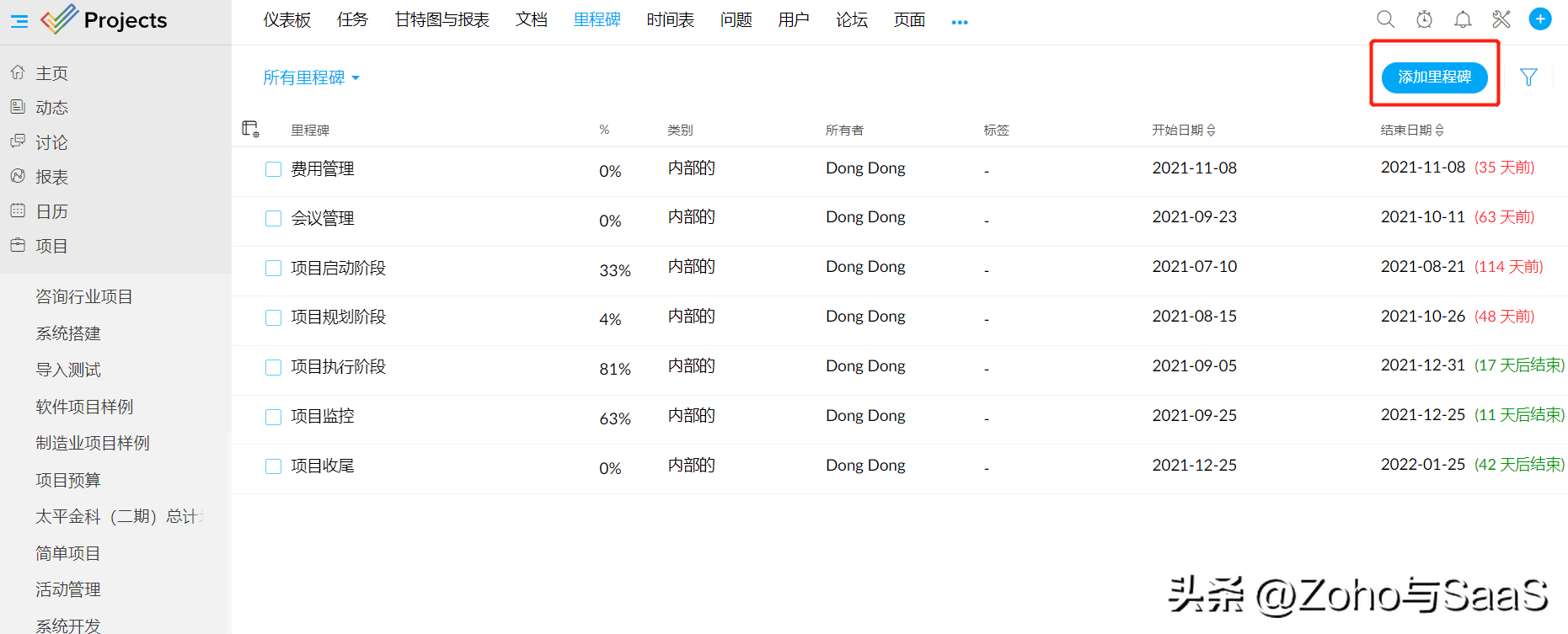Sort by 开始日期 arrows
Image resolution: width=1568 pixels, height=634 pixels.
[x=1211, y=130]
